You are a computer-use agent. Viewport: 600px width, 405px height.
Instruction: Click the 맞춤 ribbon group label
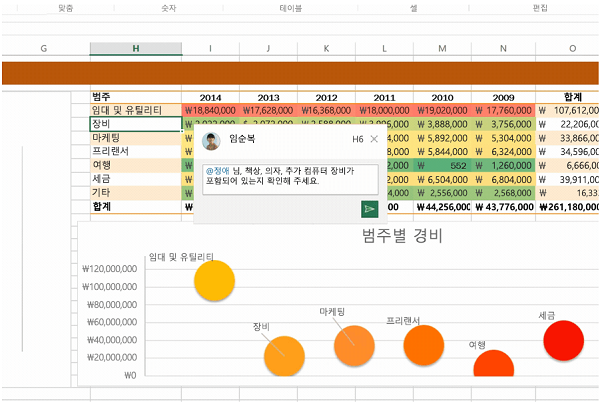[65, 8]
